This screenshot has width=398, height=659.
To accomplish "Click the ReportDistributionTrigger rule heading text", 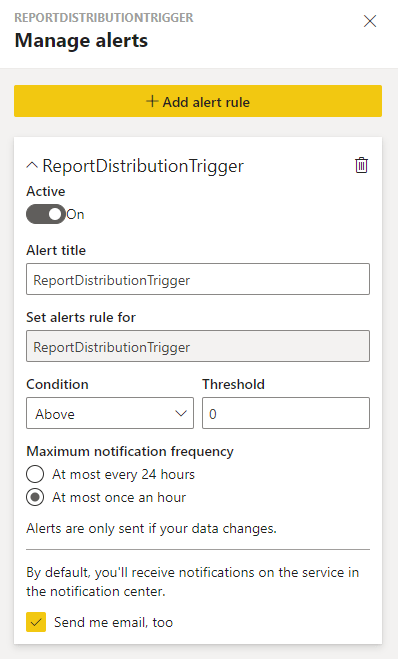I will [143, 166].
